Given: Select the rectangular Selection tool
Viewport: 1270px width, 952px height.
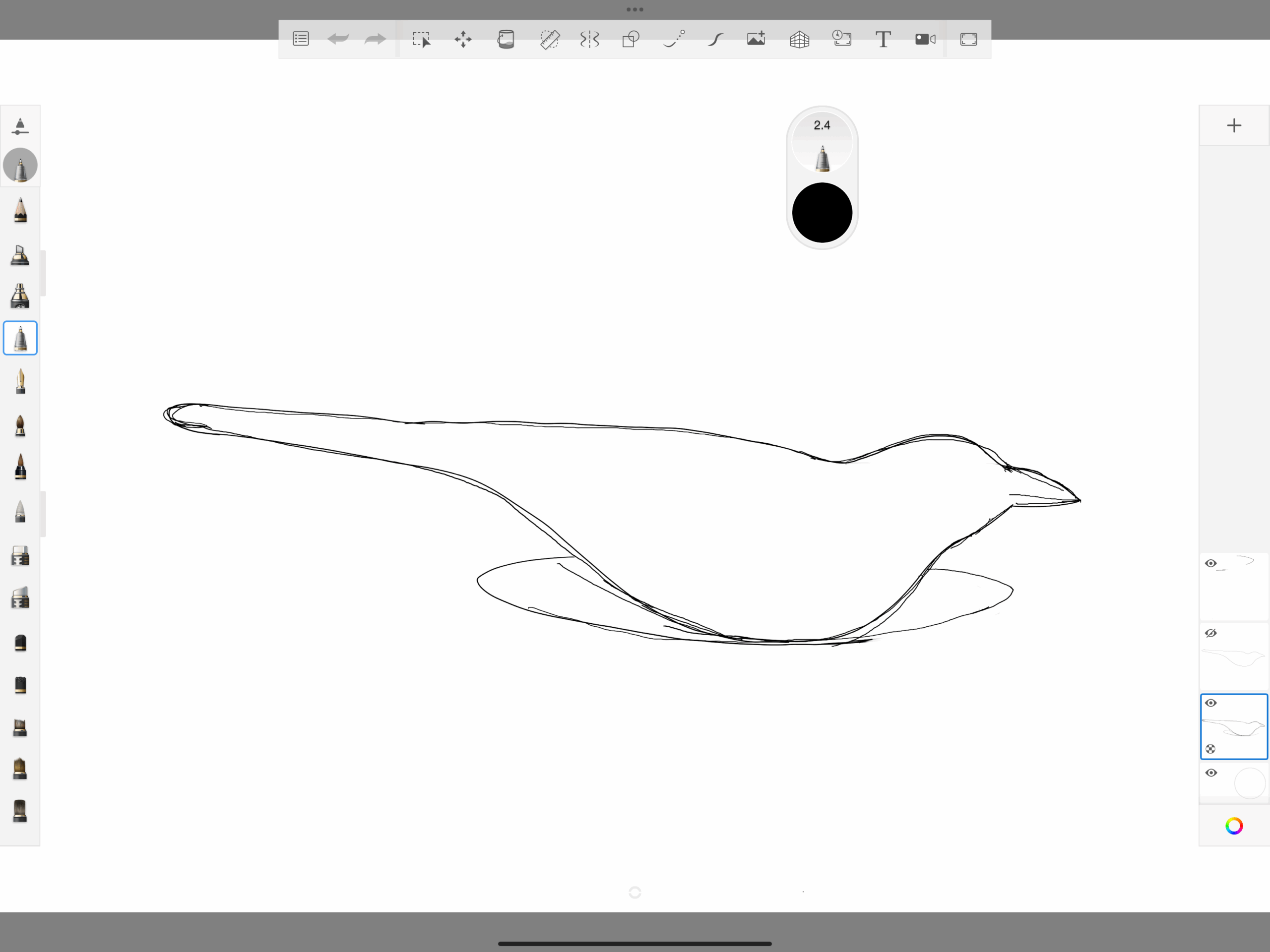Looking at the screenshot, I should 421,39.
